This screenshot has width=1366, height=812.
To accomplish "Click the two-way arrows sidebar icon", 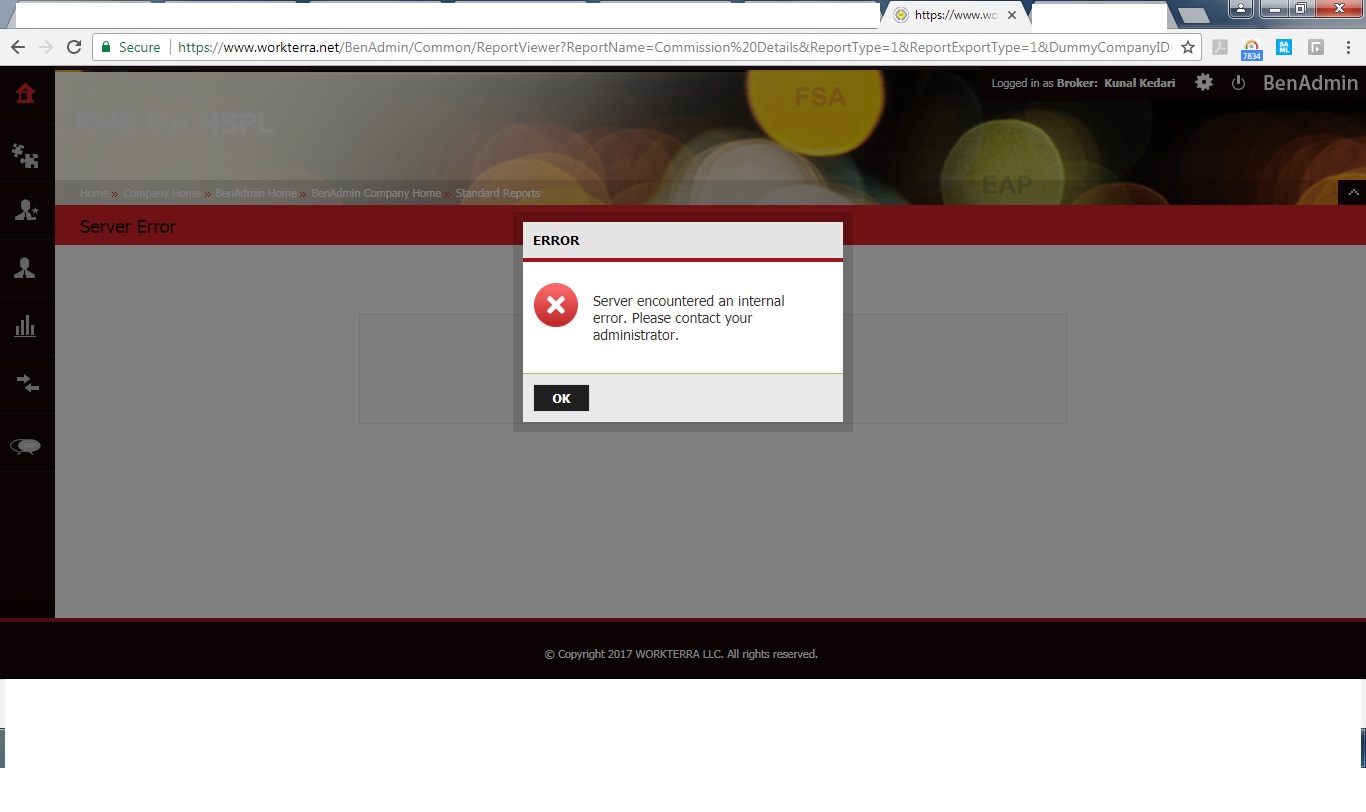I will pyautogui.click(x=27, y=383).
